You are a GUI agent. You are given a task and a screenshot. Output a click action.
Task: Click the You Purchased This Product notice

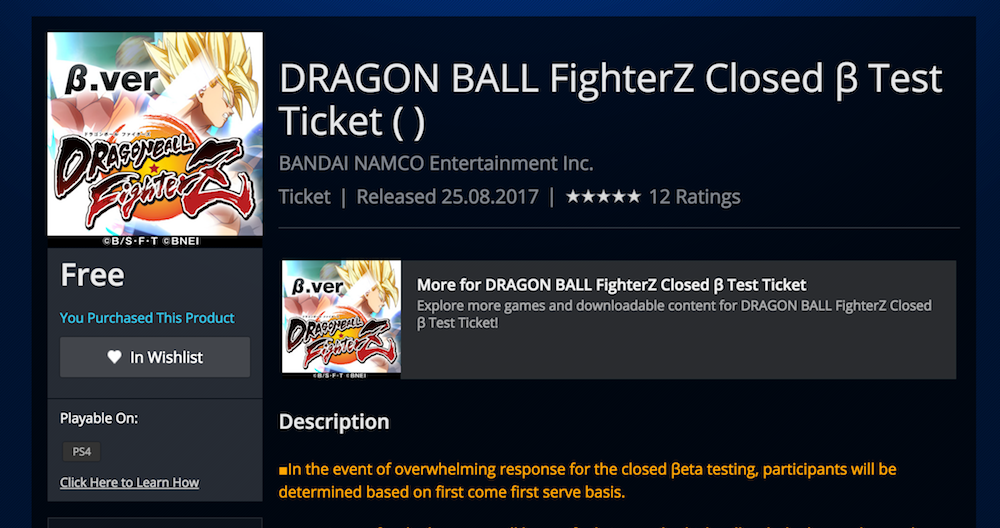point(147,318)
